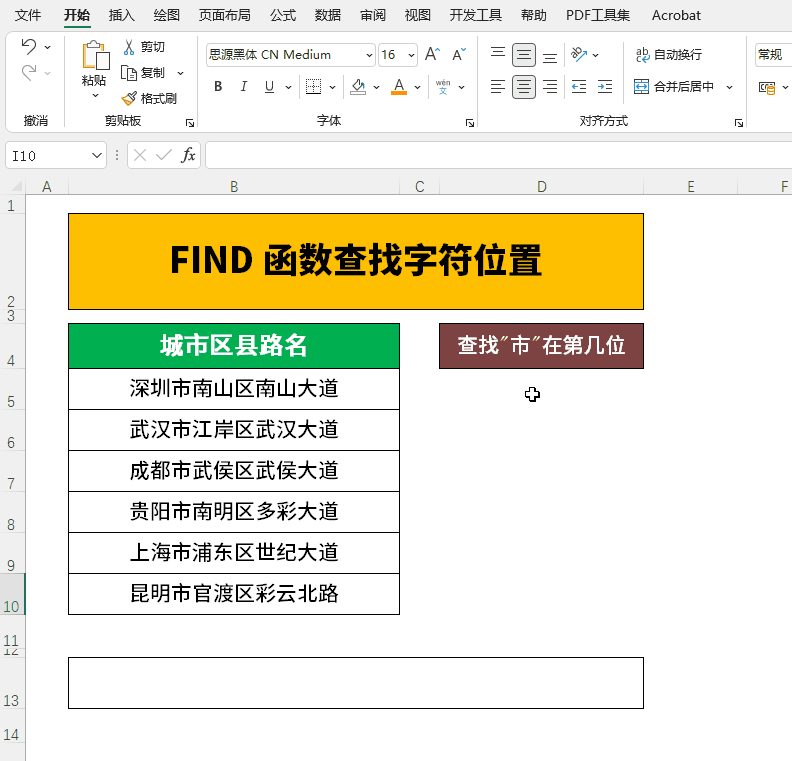The width and height of the screenshot is (792, 761).
Task: Align text to the left
Action: [x=498, y=87]
